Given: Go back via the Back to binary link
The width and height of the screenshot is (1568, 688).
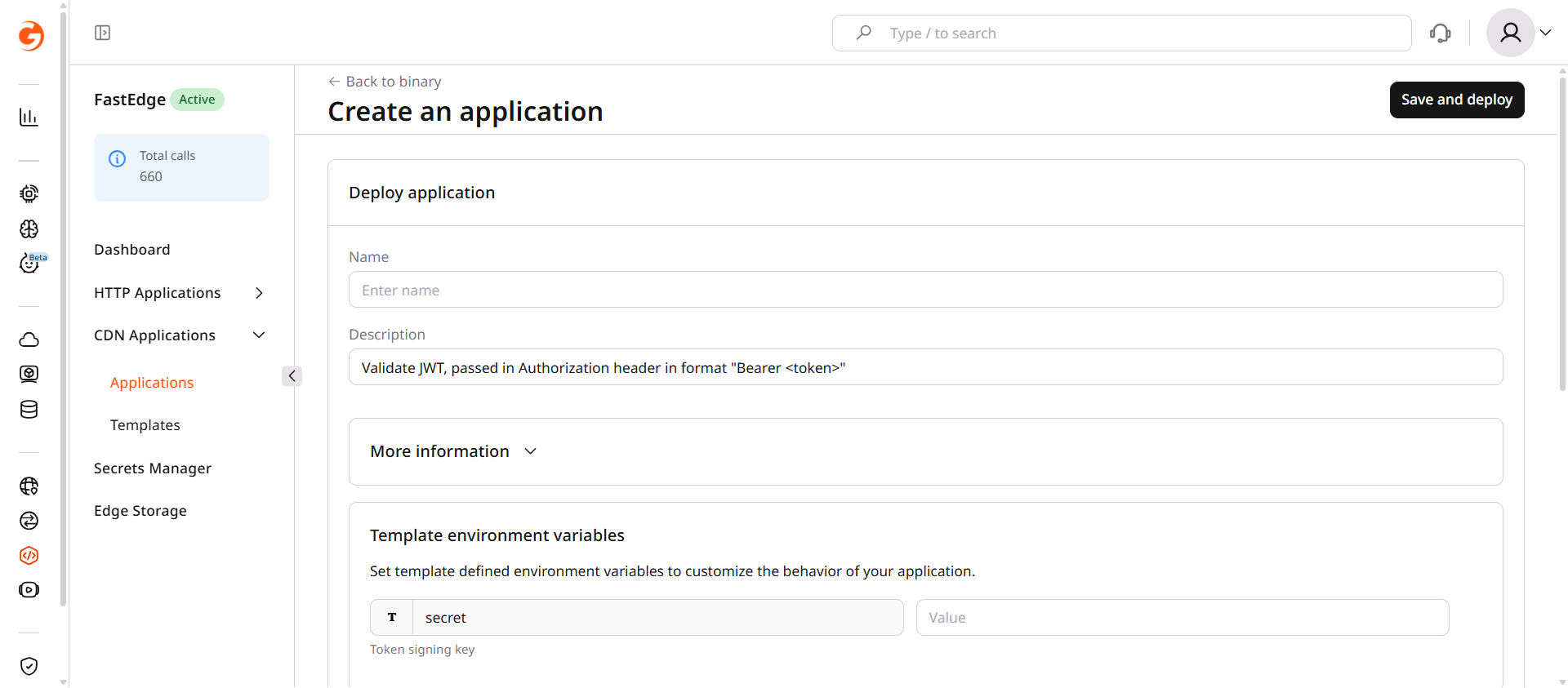Looking at the screenshot, I should [385, 82].
